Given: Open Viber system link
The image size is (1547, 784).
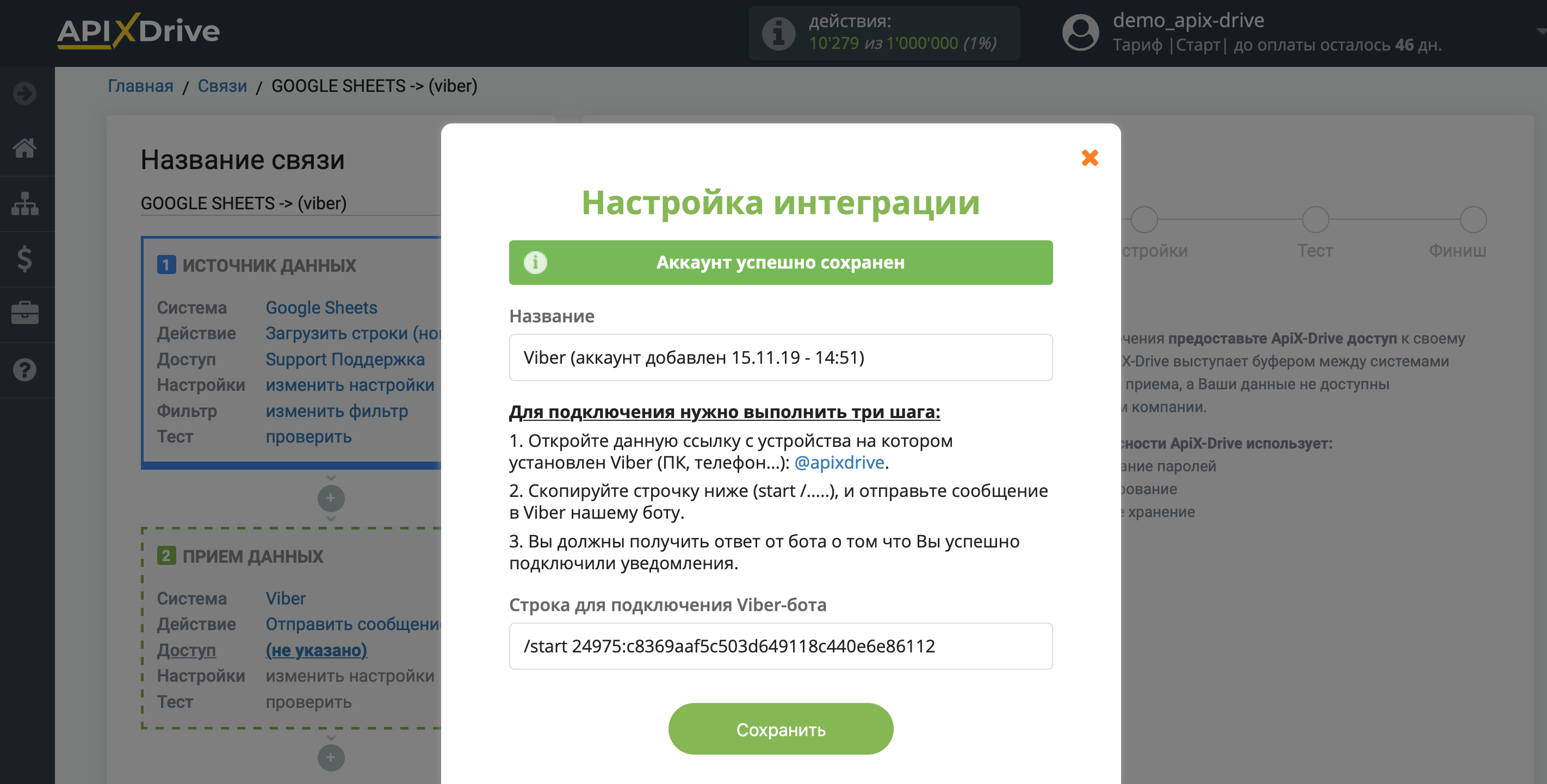Looking at the screenshot, I should 286,599.
